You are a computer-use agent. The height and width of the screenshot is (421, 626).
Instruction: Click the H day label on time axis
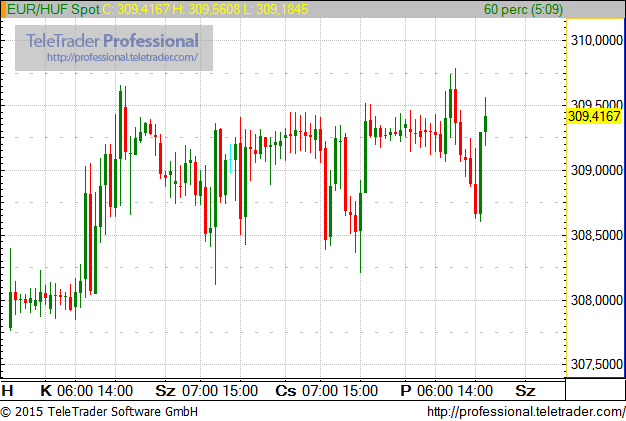point(7,391)
